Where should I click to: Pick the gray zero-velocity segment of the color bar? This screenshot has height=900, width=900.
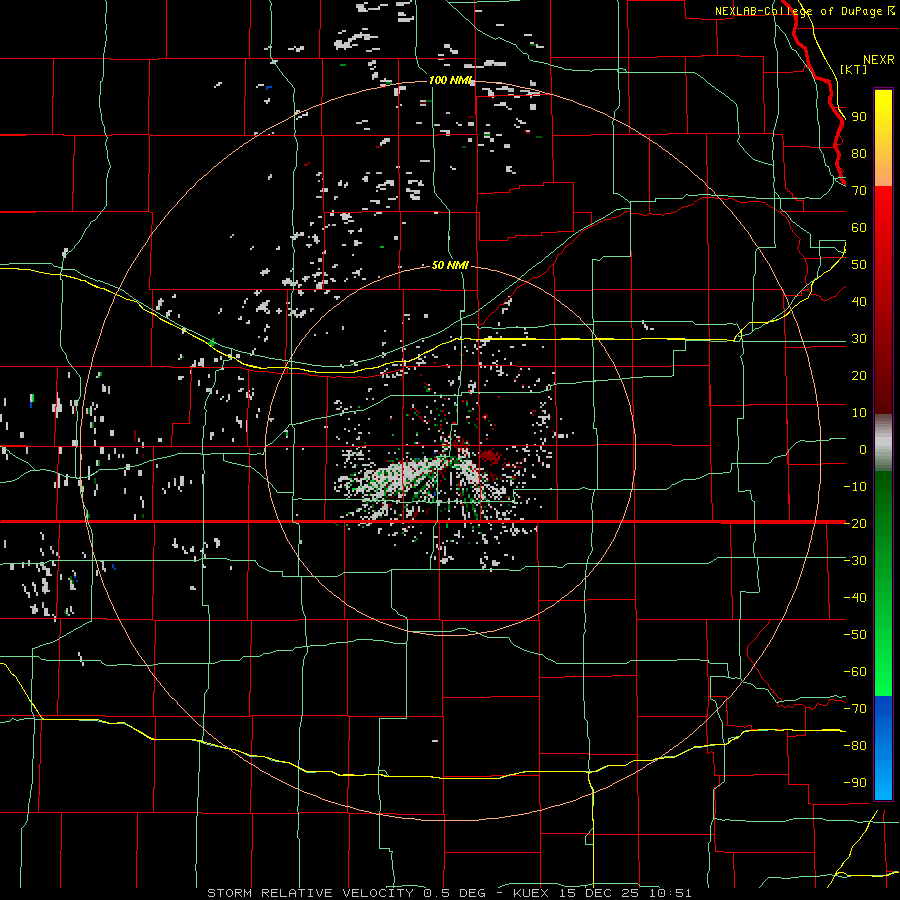coord(883,443)
